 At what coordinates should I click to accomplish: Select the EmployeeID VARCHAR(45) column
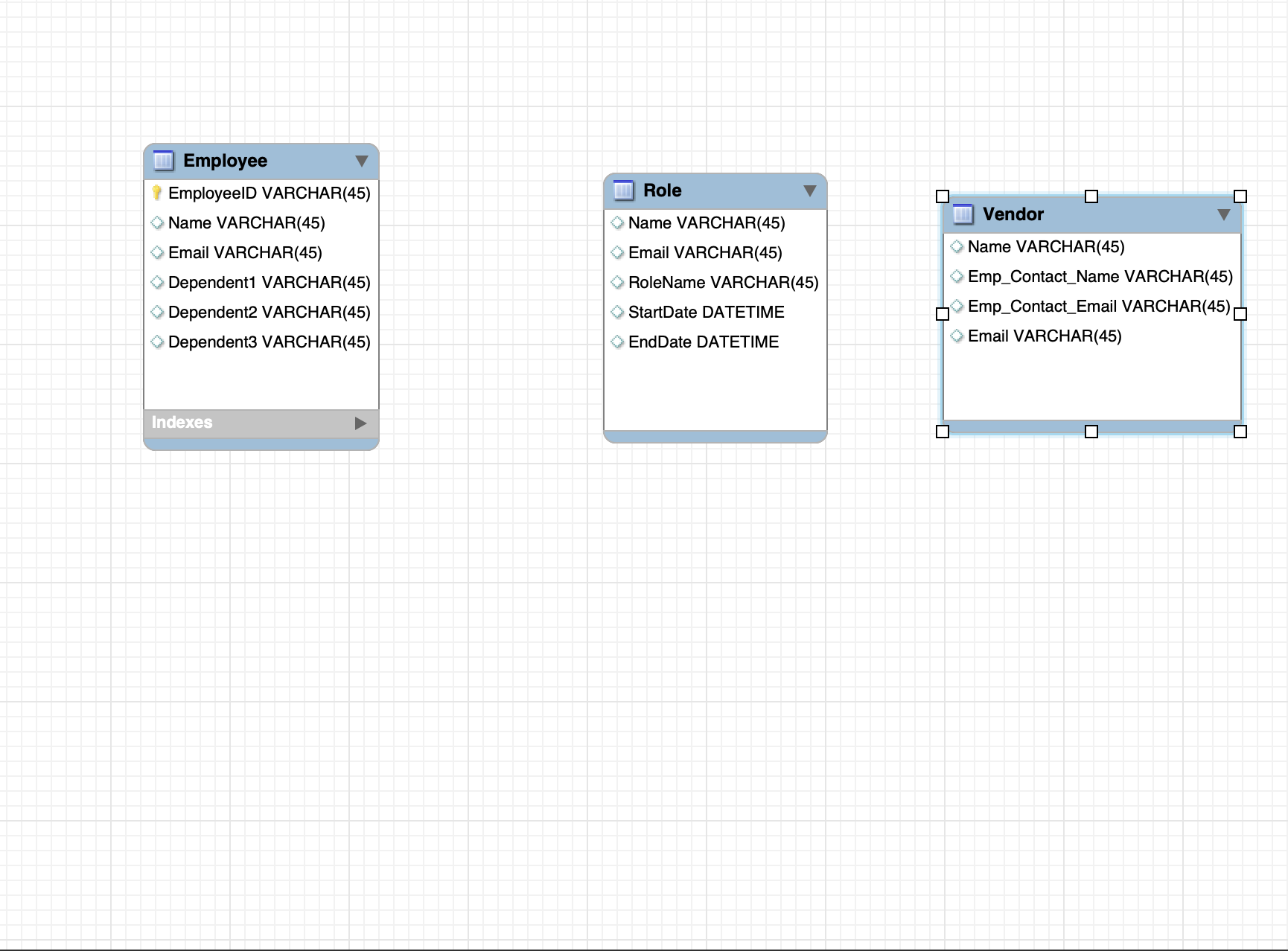268,193
